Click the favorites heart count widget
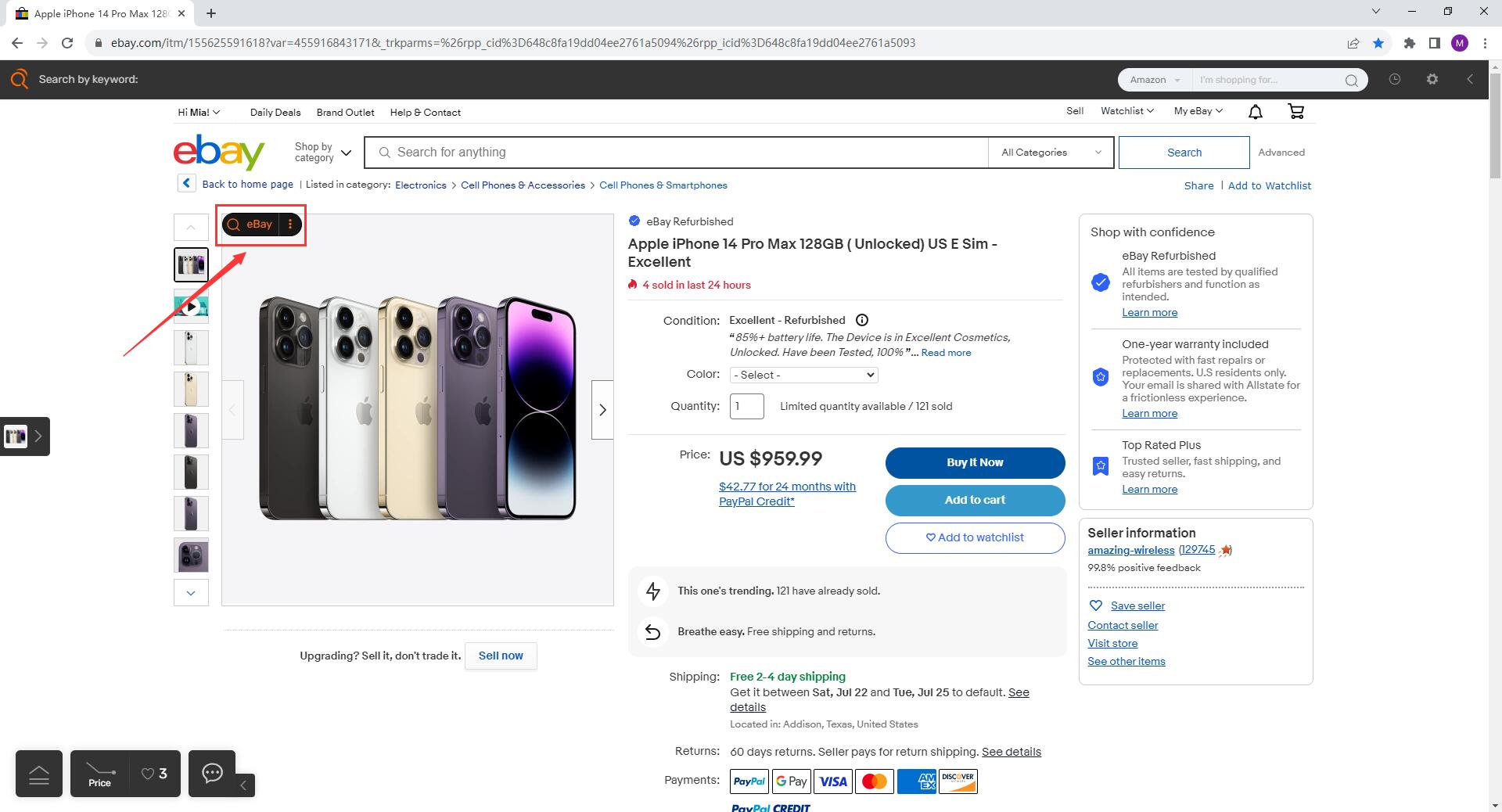The image size is (1502, 812). 154,774
